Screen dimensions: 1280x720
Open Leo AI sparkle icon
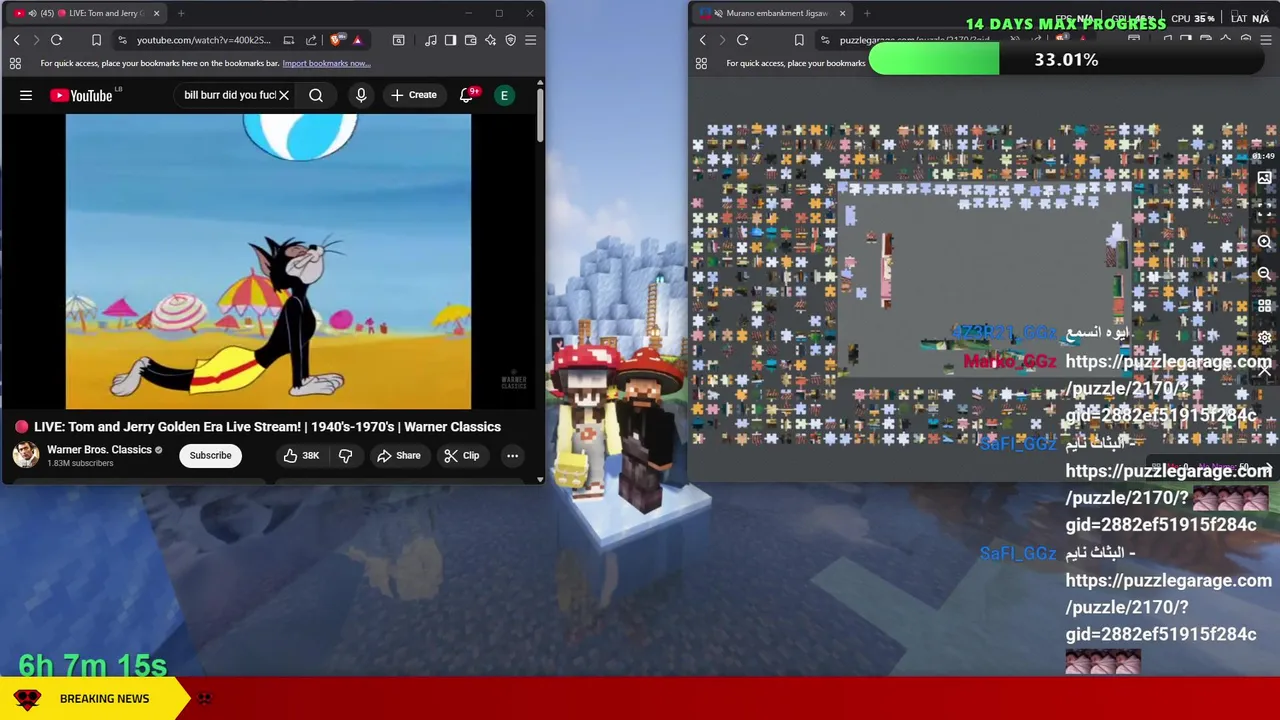pyautogui.click(x=490, y=40)
